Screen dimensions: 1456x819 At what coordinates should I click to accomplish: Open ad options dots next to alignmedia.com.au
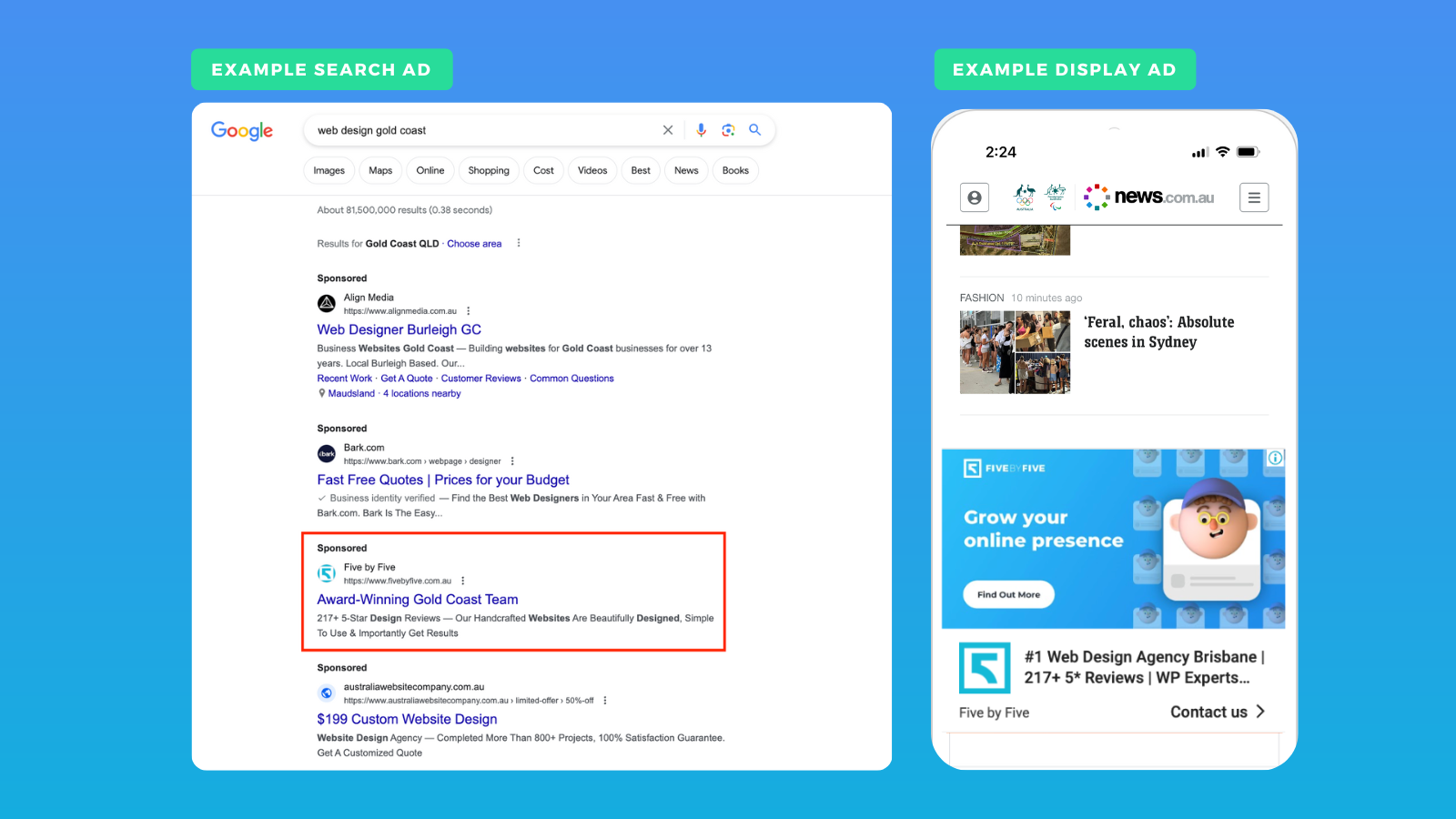(x=469, y=311)
